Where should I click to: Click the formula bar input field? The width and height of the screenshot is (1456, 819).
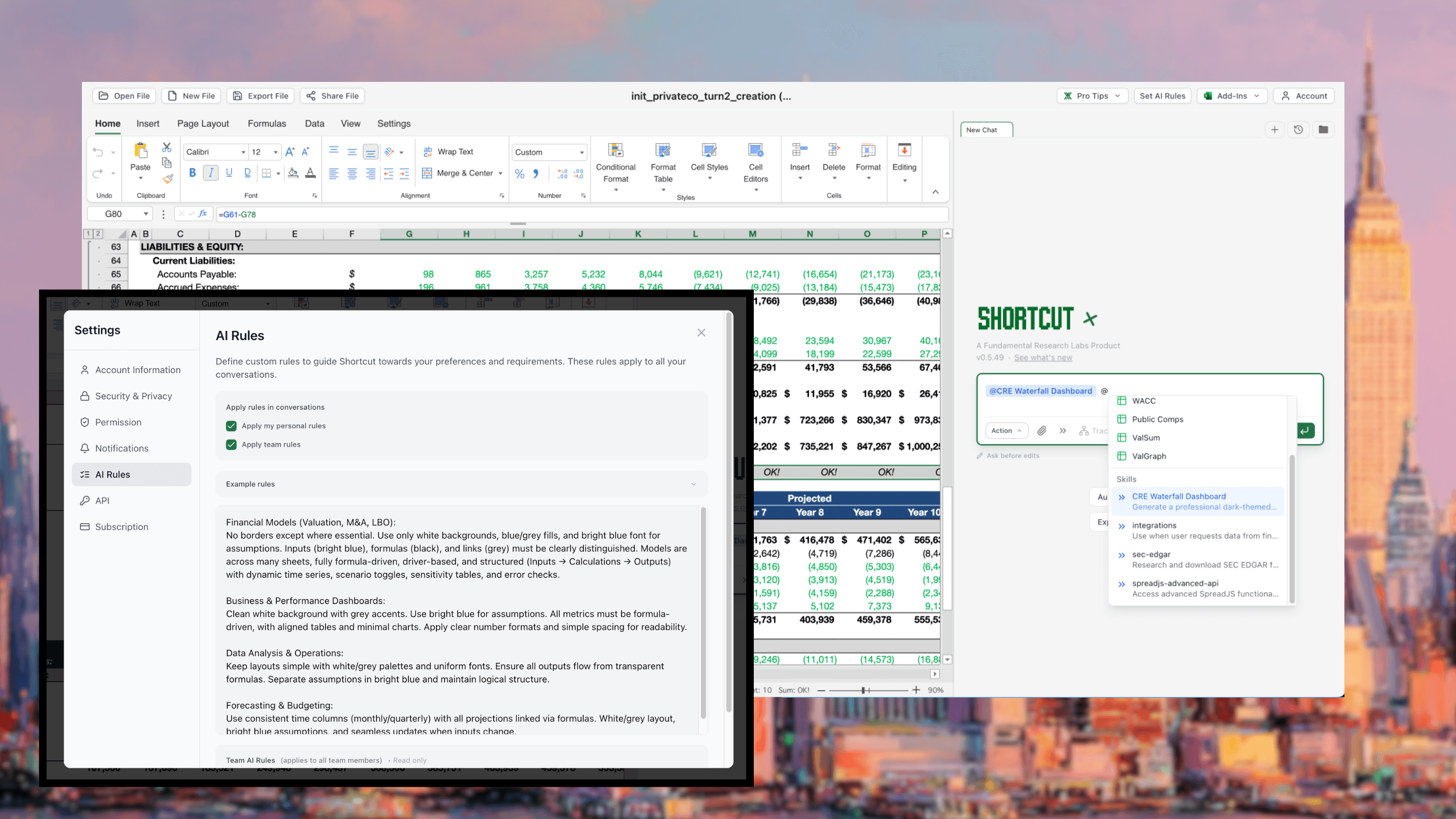[581, 214]
